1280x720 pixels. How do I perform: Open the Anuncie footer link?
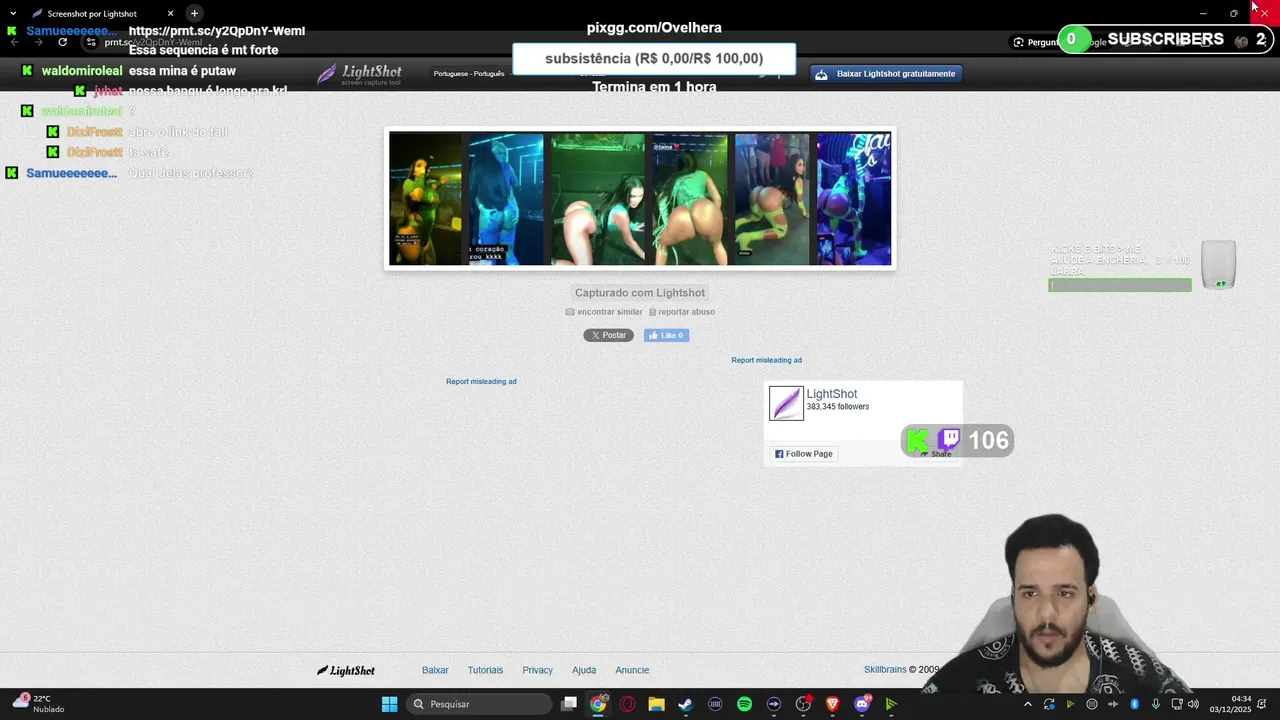point(632,670)
